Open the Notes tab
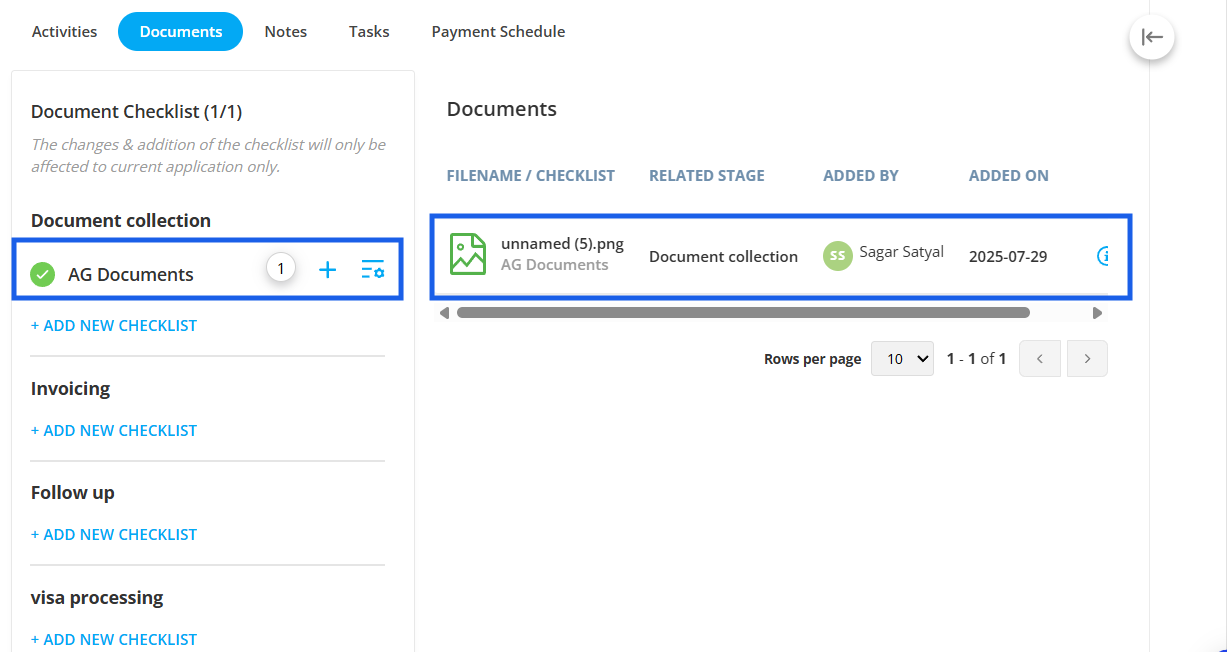This screenshot has width=1227, height=652. 286,32
